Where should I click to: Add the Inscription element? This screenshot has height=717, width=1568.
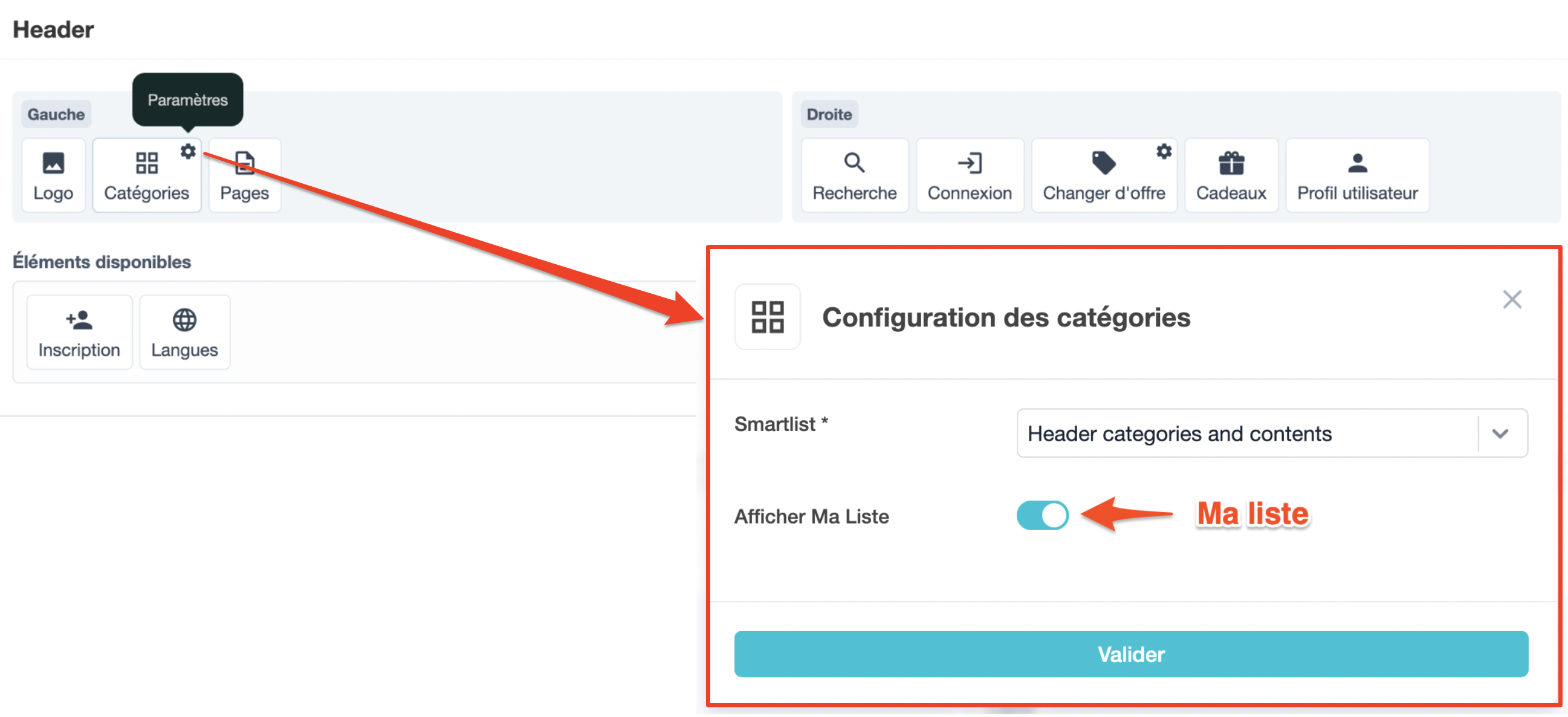click(79, 332)
